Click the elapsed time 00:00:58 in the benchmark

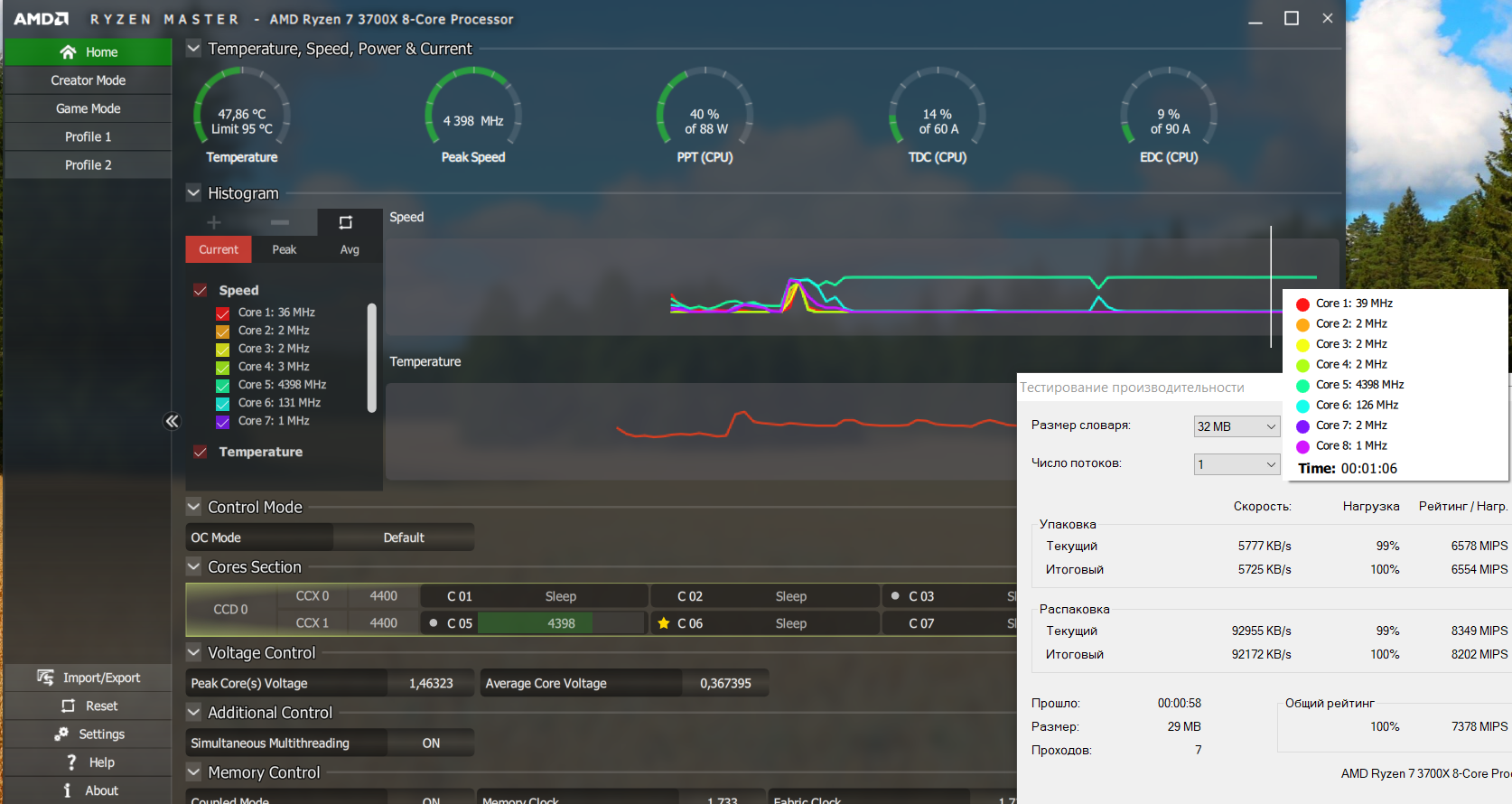pyautogui.click(x=1180, y=703)
